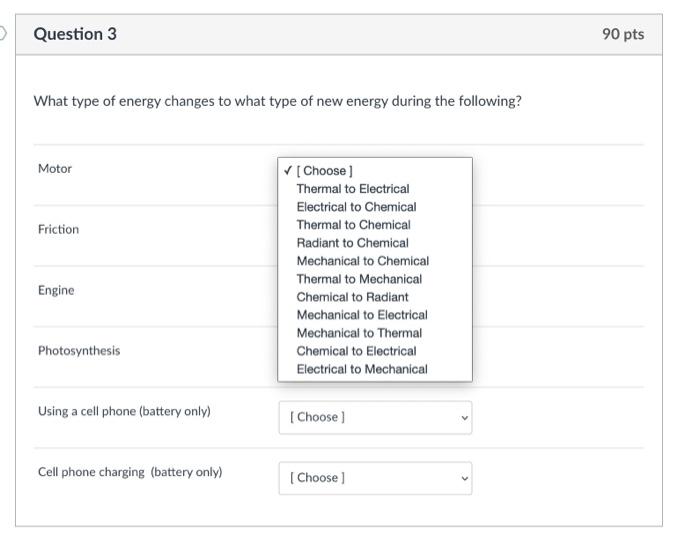Choose 'Electrical to Mechanical' option

362,369
